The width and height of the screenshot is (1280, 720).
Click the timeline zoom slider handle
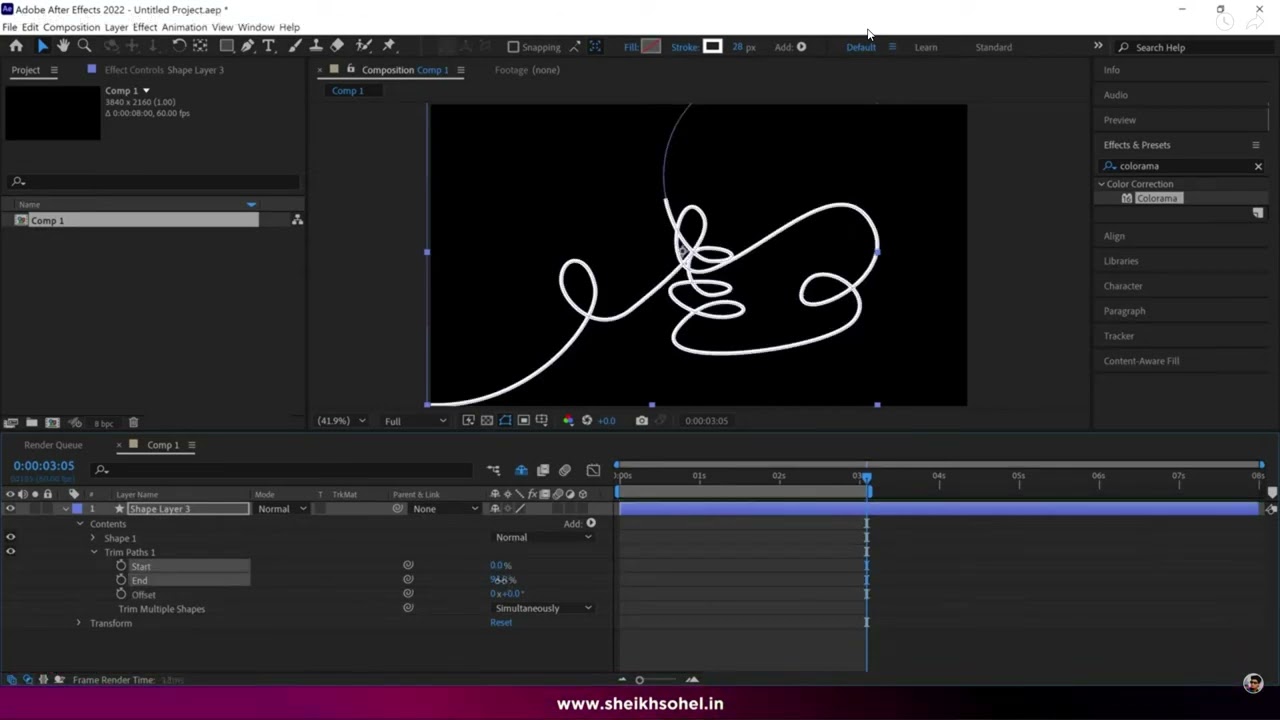[640, 680]
